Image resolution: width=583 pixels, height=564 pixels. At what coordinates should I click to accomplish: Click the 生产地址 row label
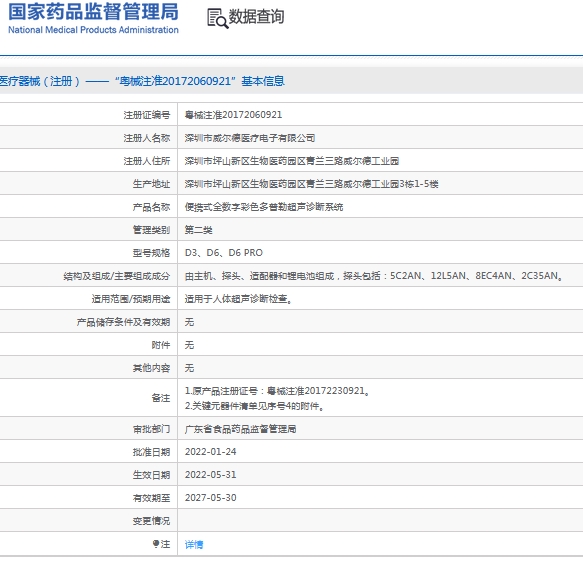click(x=151, y=184)
